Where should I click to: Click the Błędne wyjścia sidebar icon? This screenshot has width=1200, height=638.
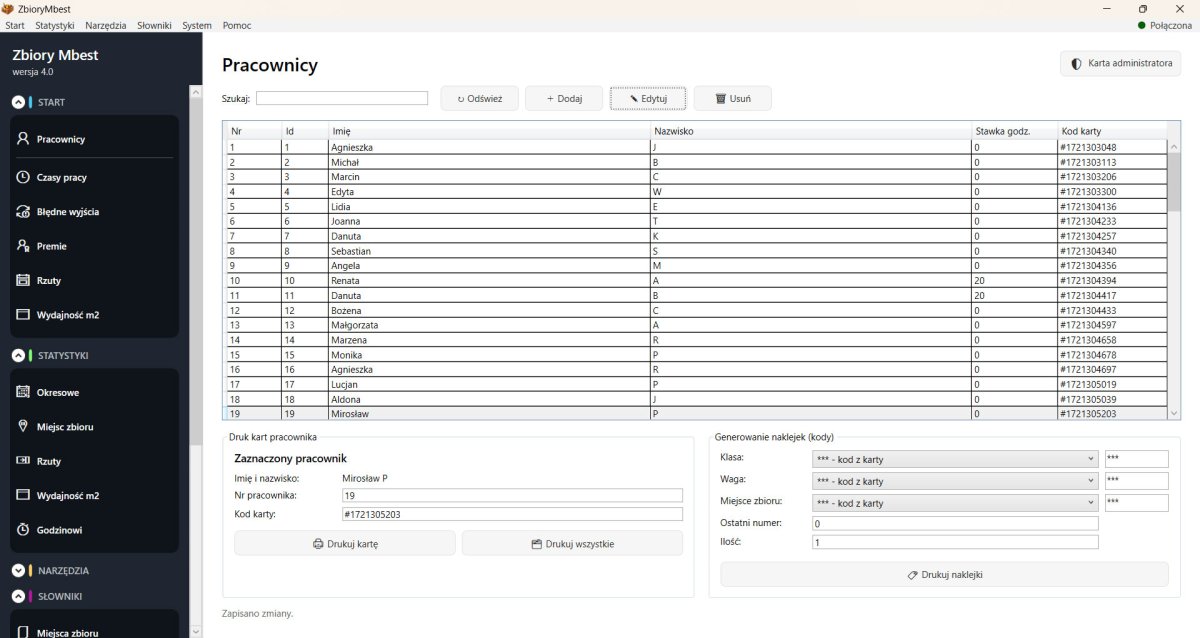coord(23,212)
